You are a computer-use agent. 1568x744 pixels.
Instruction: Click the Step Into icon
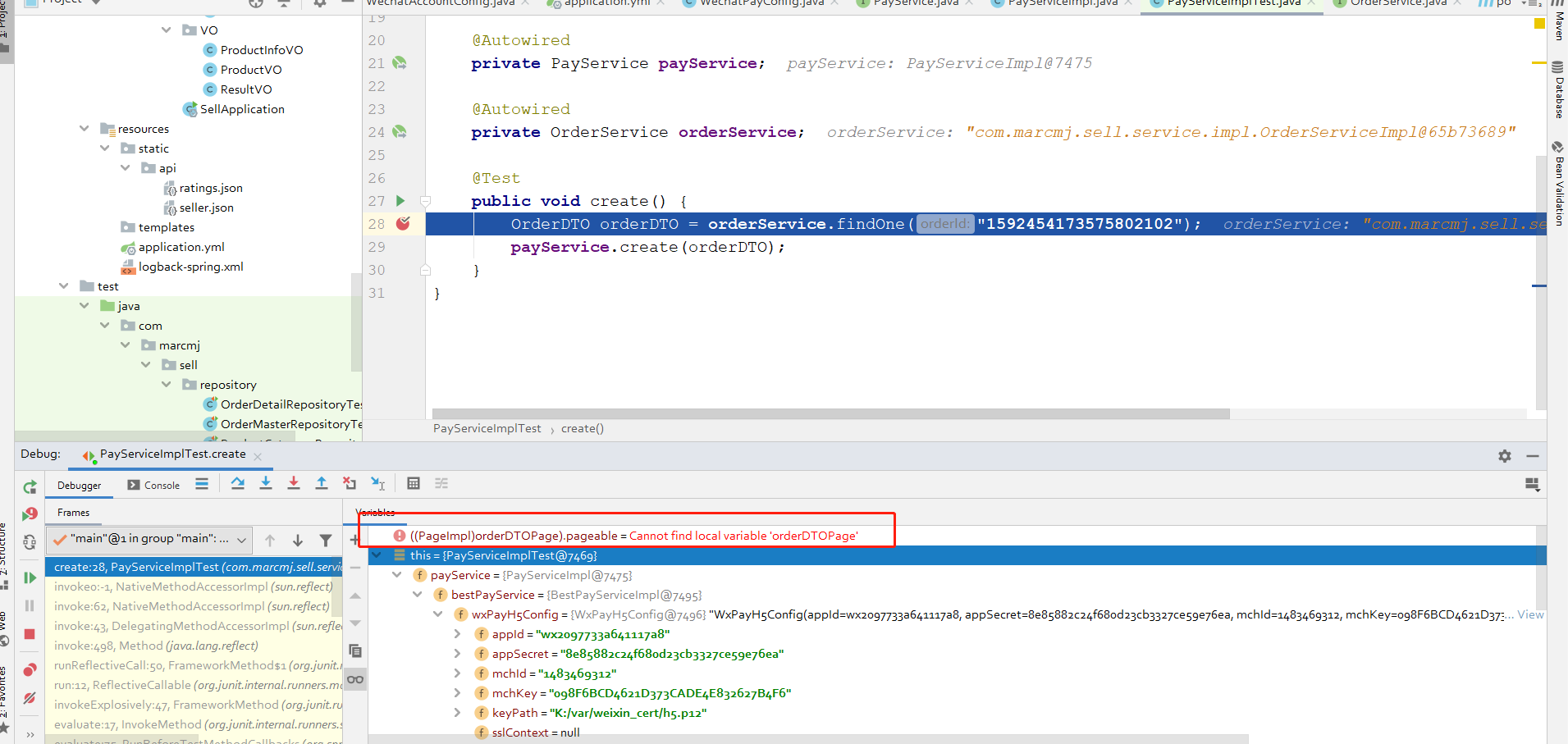tap(266, 484)
